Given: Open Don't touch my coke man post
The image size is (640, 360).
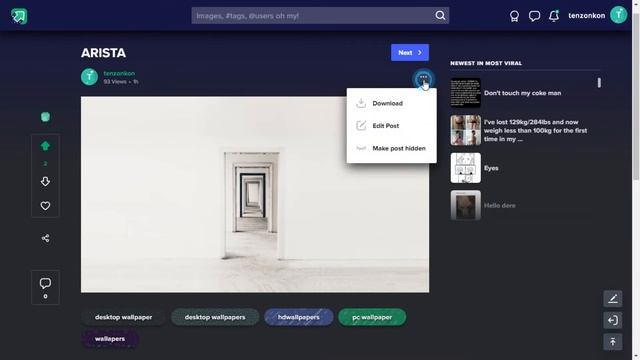Looking at the screenshot, I should click(x=522, y=93).
